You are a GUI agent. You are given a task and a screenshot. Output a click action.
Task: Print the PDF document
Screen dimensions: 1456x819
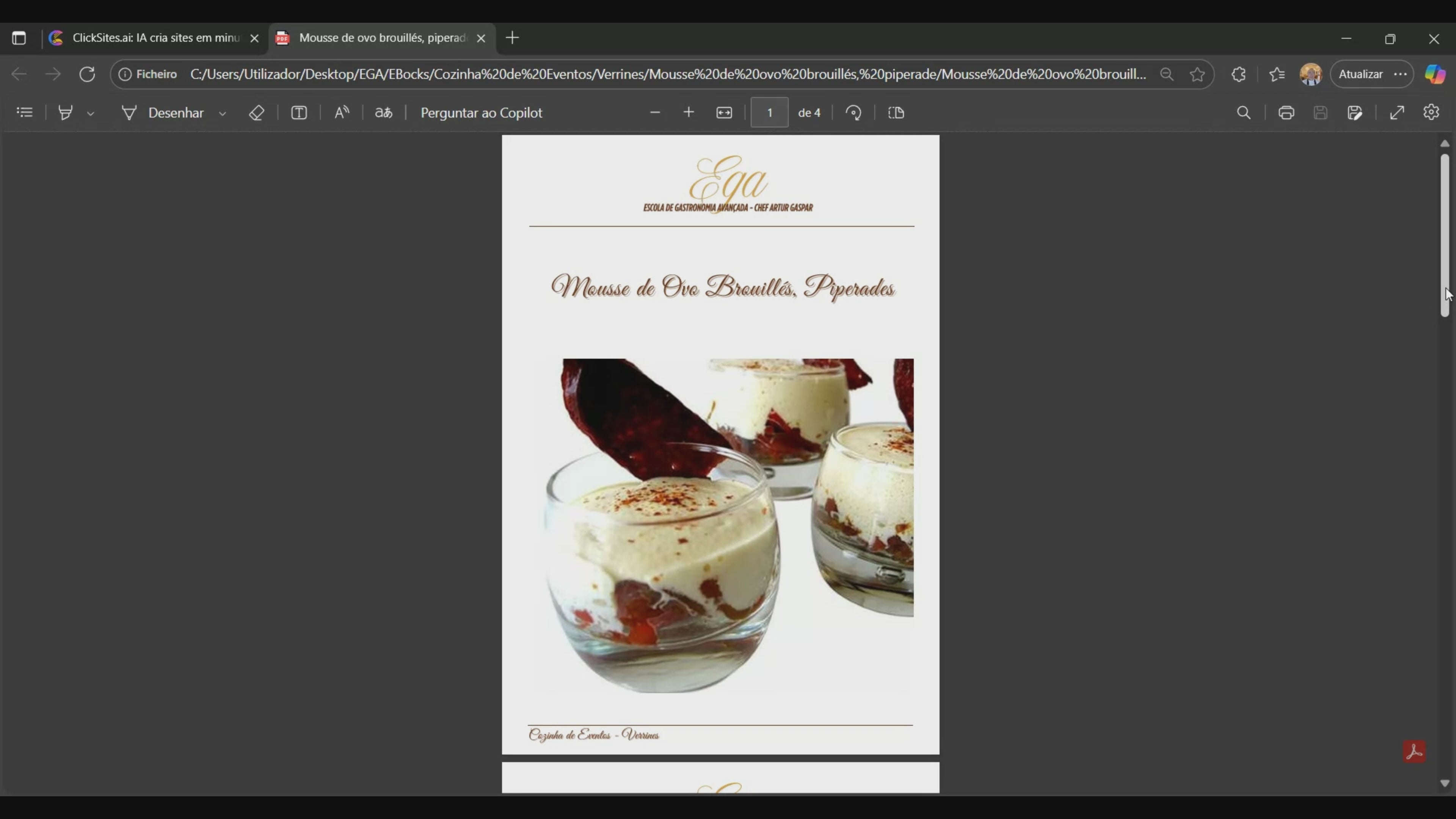(x=1287, y=113)
